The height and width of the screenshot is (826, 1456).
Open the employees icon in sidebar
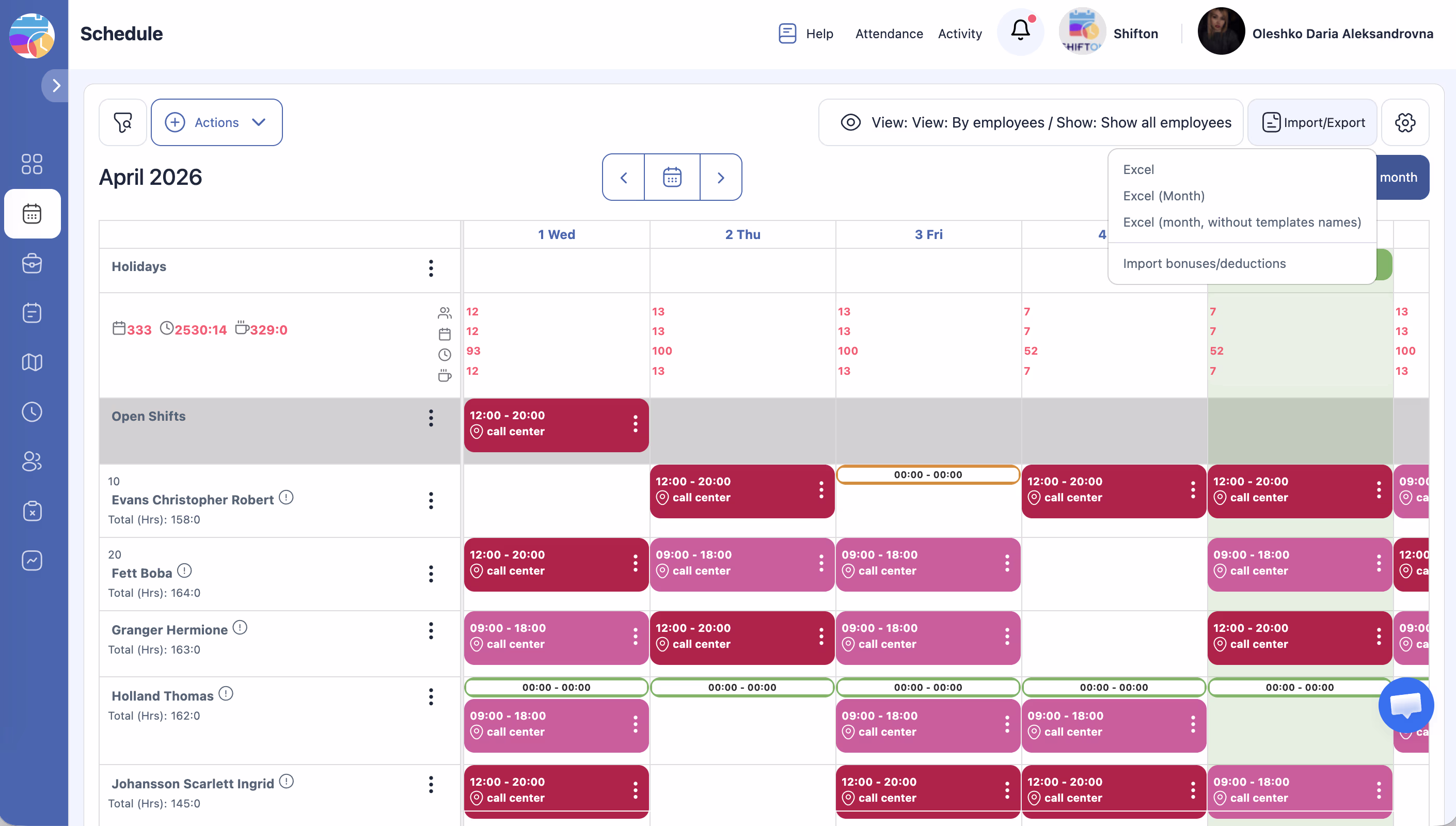click(32, 461)
